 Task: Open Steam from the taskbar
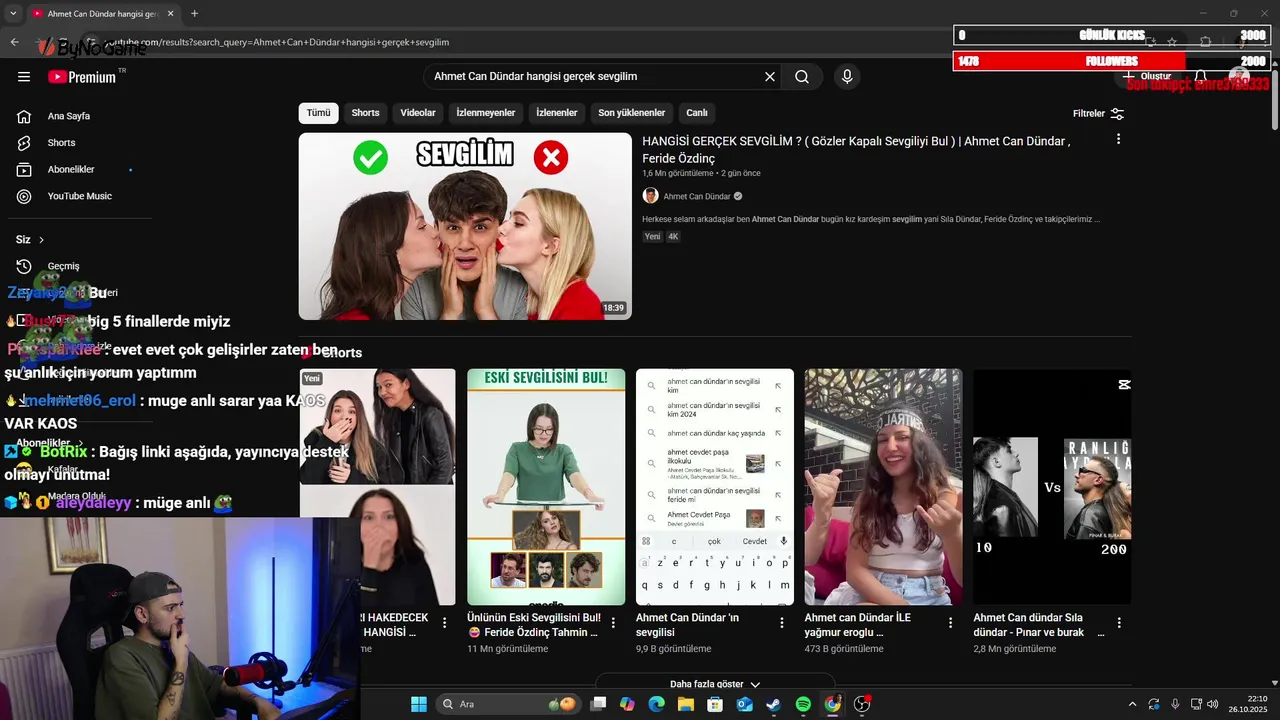pyautogui.click(x=774, y=704)
